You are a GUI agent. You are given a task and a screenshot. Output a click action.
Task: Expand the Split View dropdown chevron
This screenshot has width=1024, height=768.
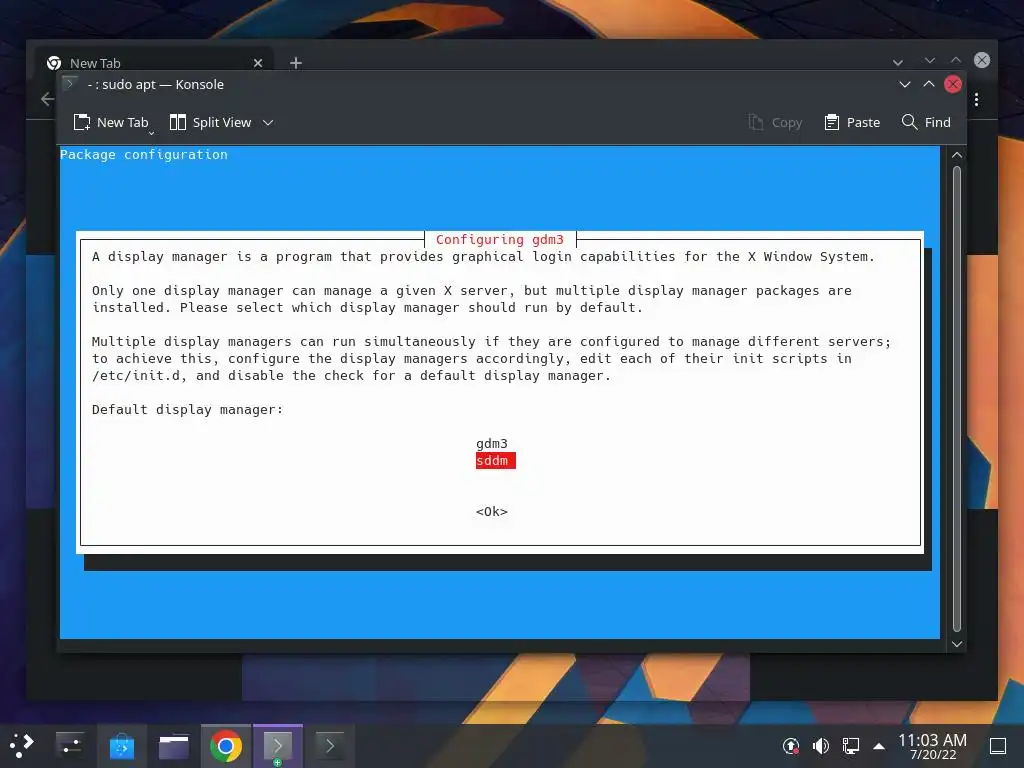(268, 122)
